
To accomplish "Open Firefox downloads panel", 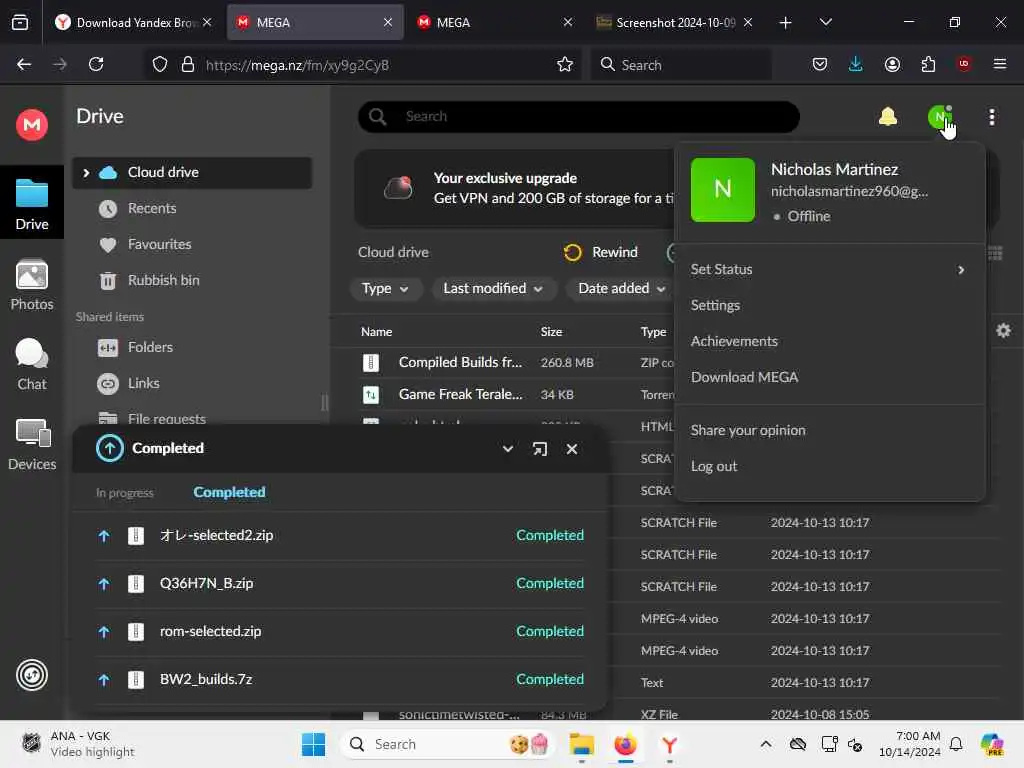I will (855, 64).
